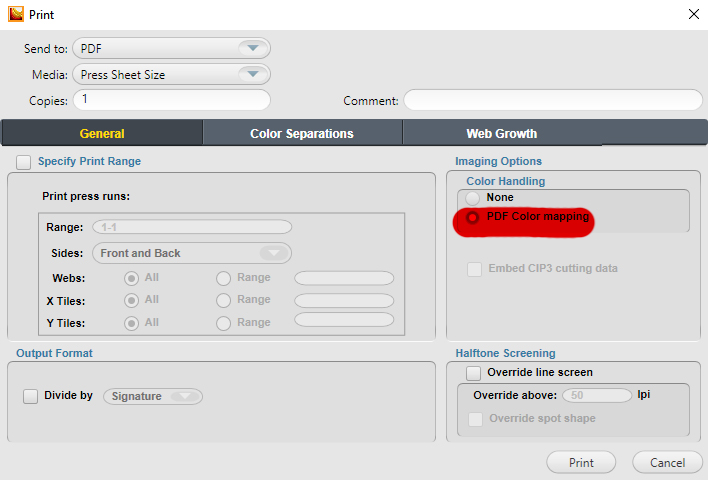Screen dimensions: 708x480
Task: Select the X Tiles All radio button
Action: click(x=131, y=300)
